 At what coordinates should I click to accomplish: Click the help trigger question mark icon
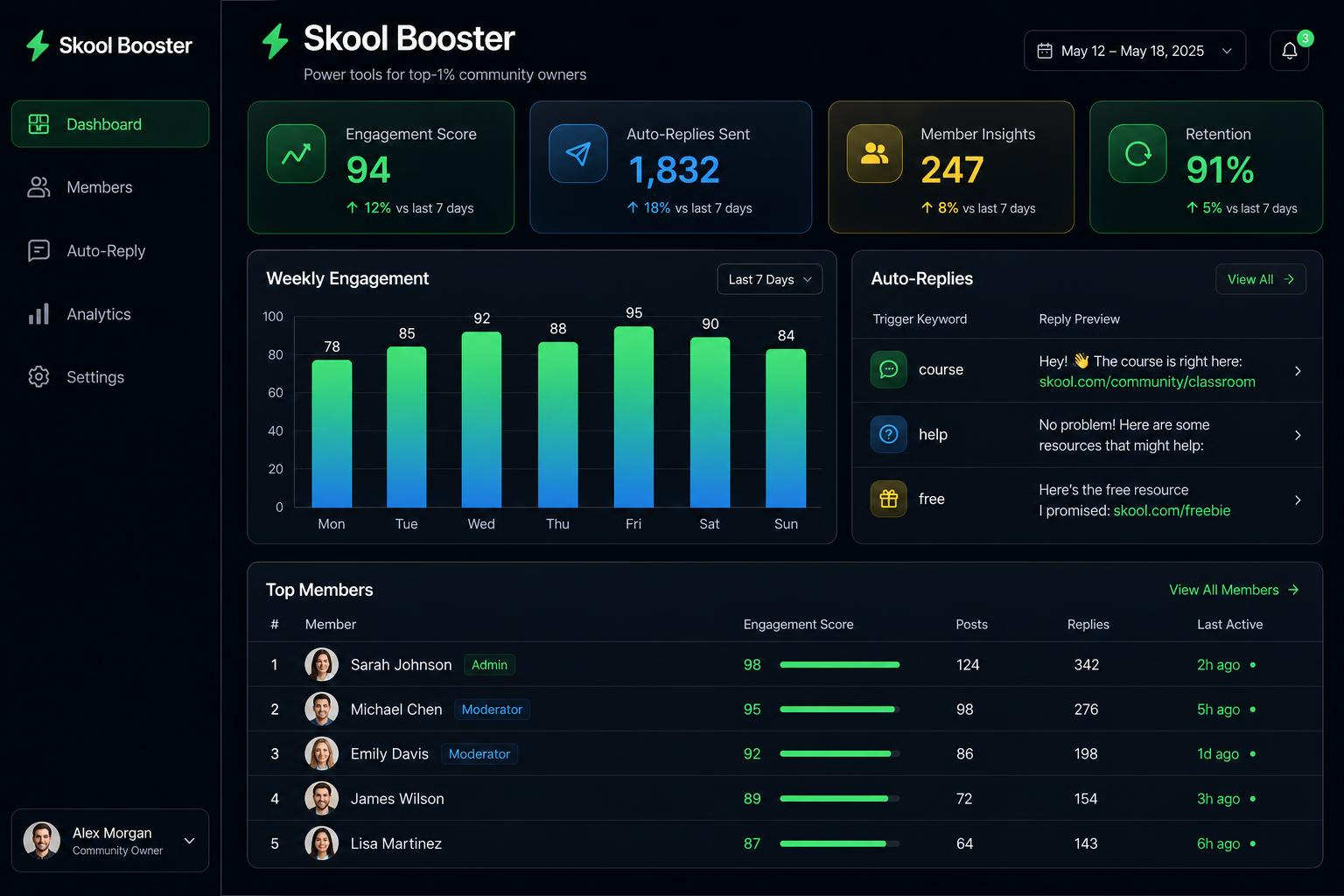click(x=888, y=434)
